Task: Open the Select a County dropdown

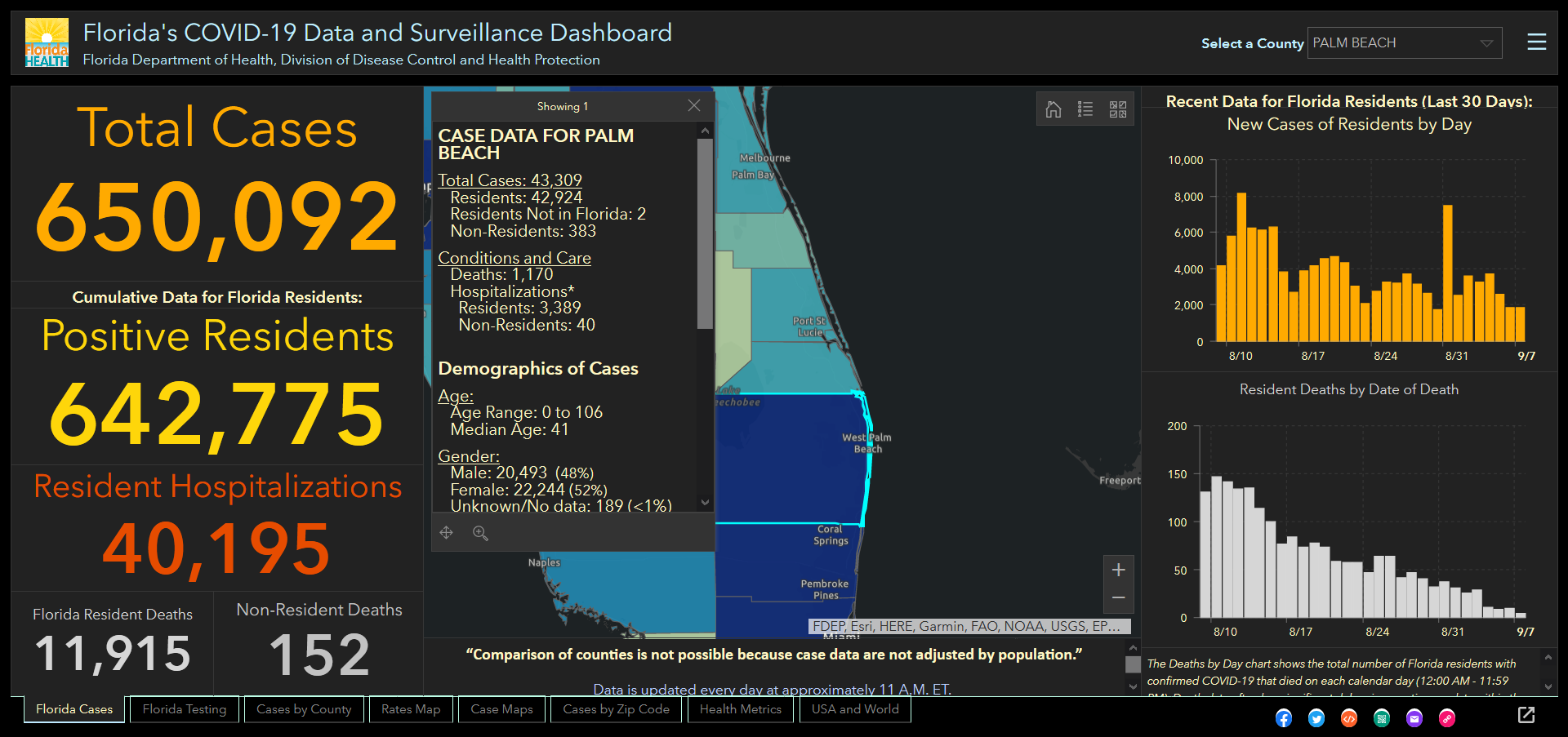Action: tap(1405, 43)
